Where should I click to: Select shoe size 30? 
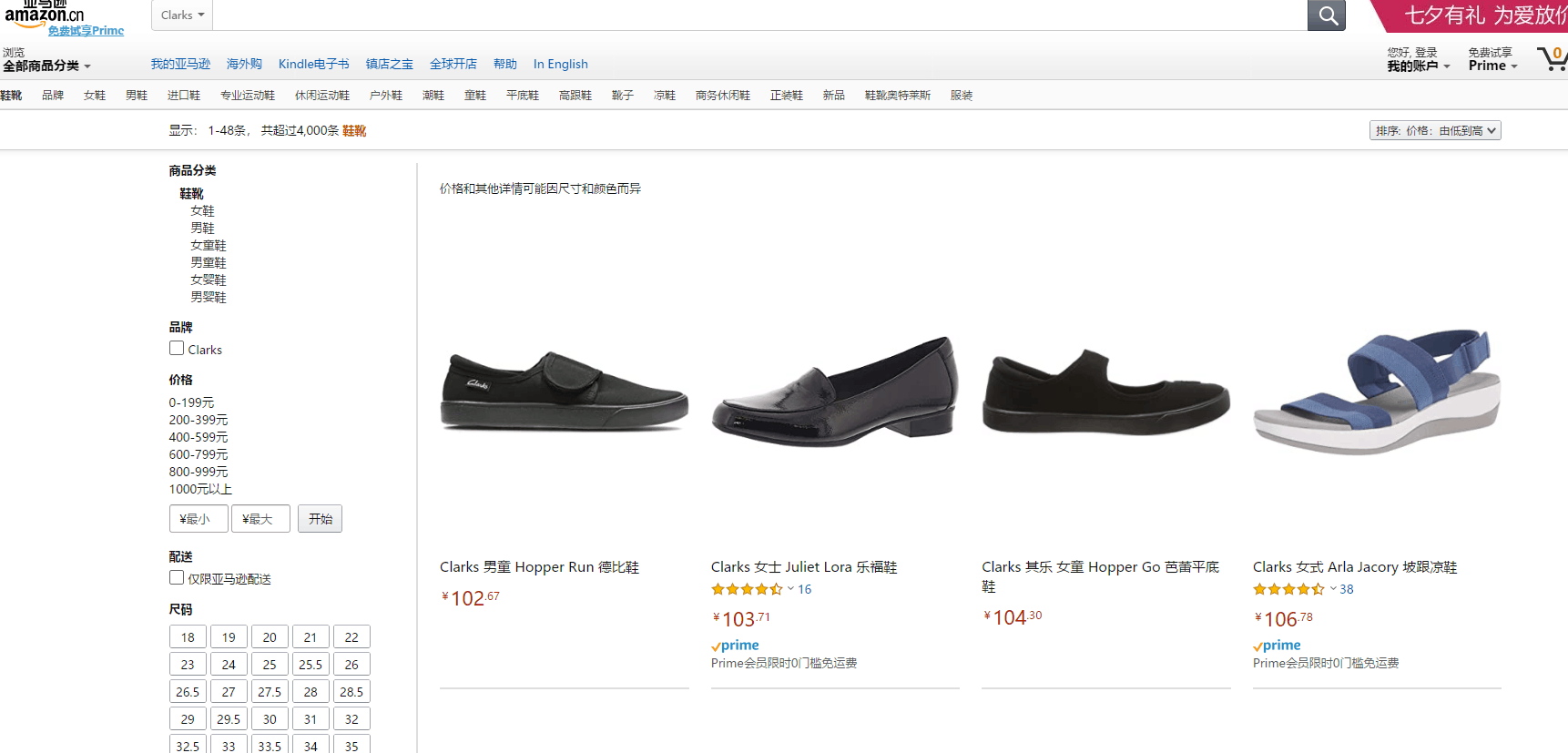point(270,719)
